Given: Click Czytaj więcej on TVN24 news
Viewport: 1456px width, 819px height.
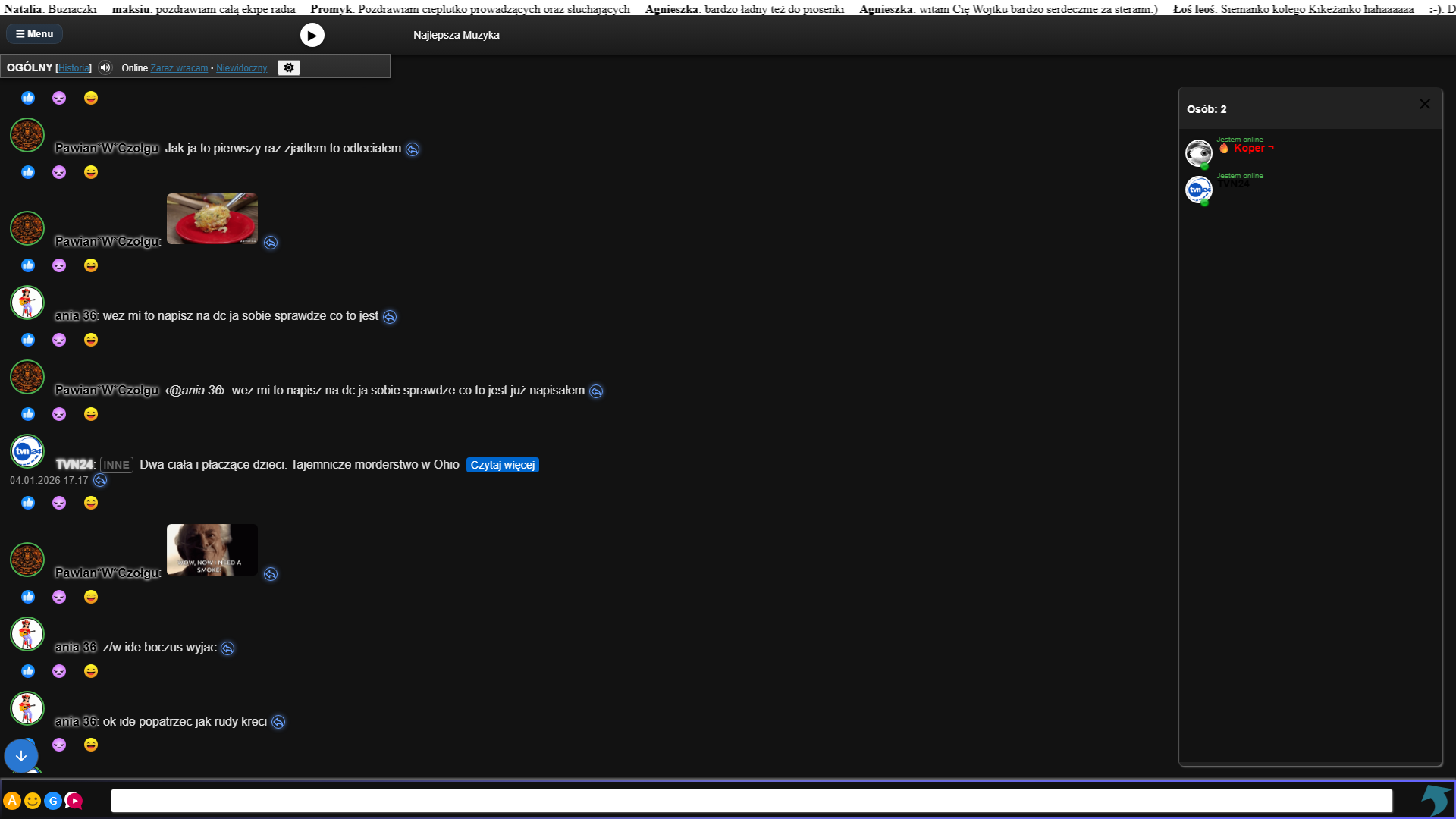Looking at the screenshot, I should tap(502, 465).
